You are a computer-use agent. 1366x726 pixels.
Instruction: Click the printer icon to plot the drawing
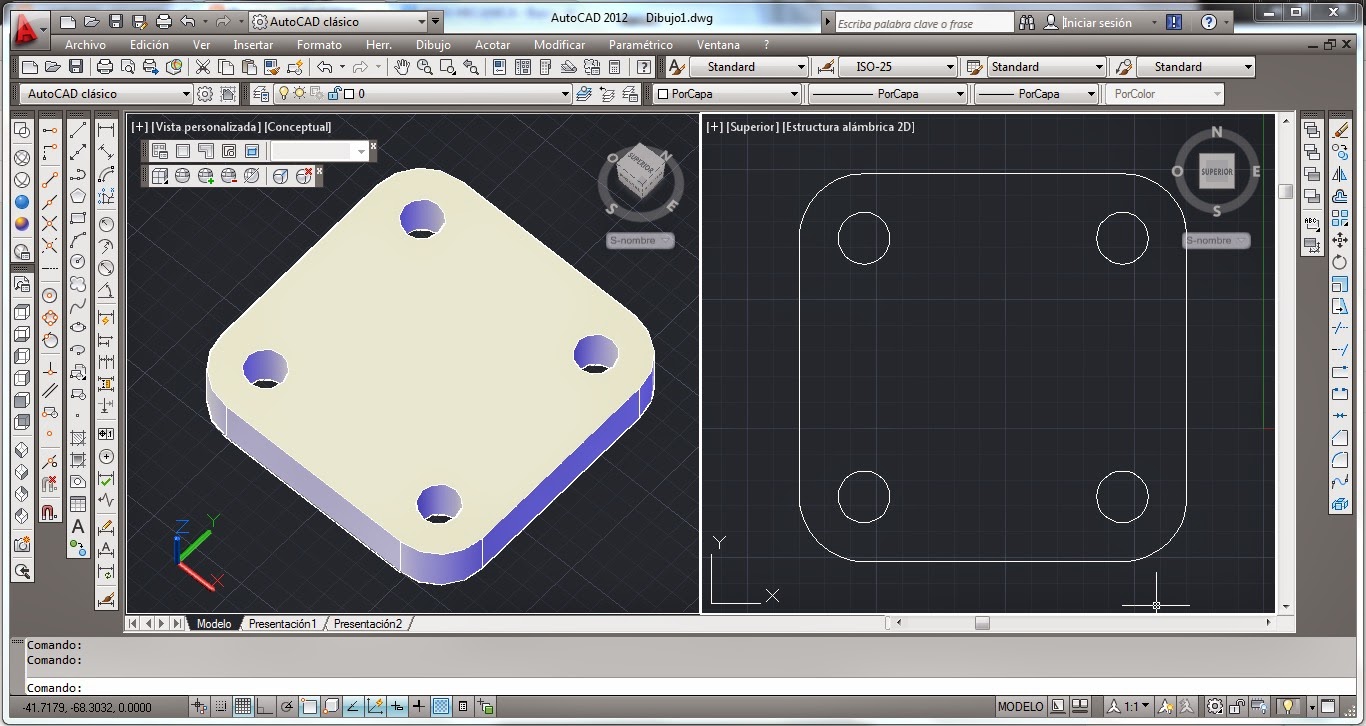104,66
